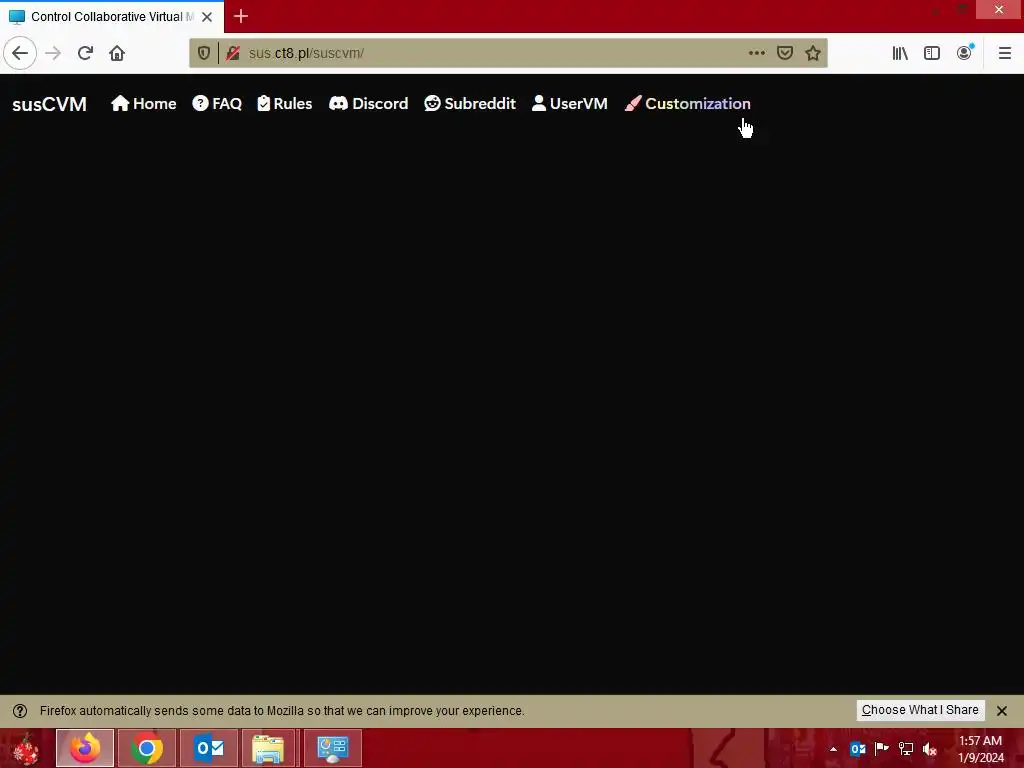Viewport: 1024px width, 768px height.
Task: Open the Firefox home page icon
Action: click(117, 53)
